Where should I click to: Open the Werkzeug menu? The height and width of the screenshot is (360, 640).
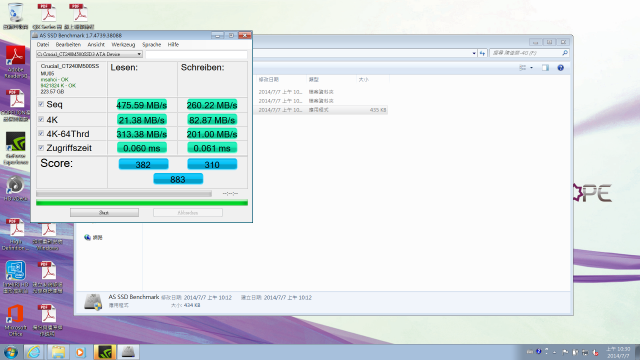point(123,44)
